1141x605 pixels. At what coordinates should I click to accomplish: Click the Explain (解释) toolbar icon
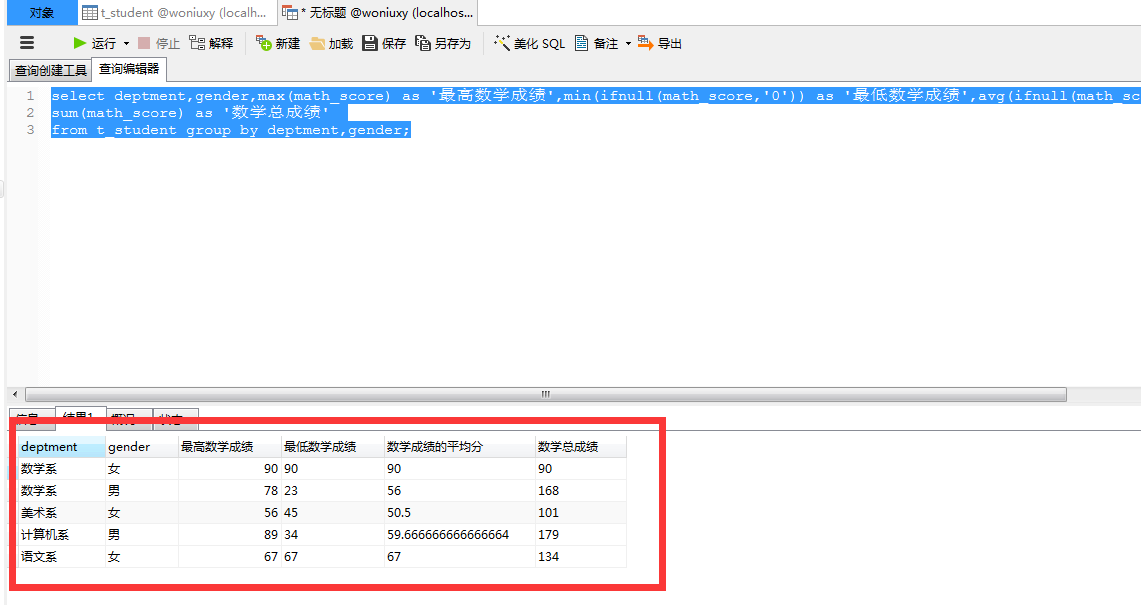211,43
